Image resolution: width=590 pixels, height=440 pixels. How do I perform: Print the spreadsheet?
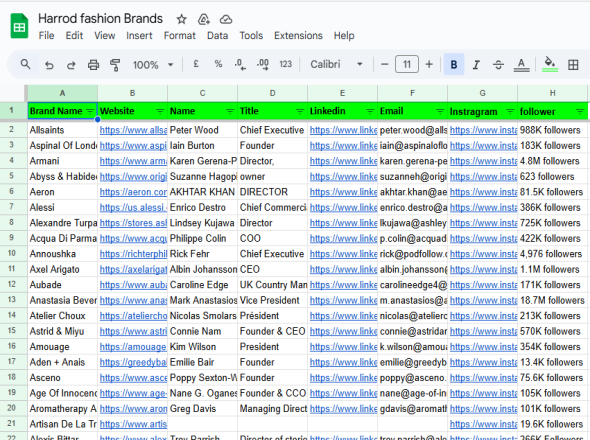tap(93, 65)
